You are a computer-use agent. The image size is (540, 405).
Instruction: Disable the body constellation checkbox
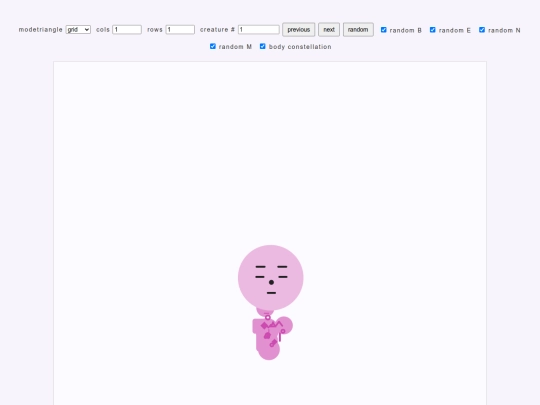[x=263, y=46]
